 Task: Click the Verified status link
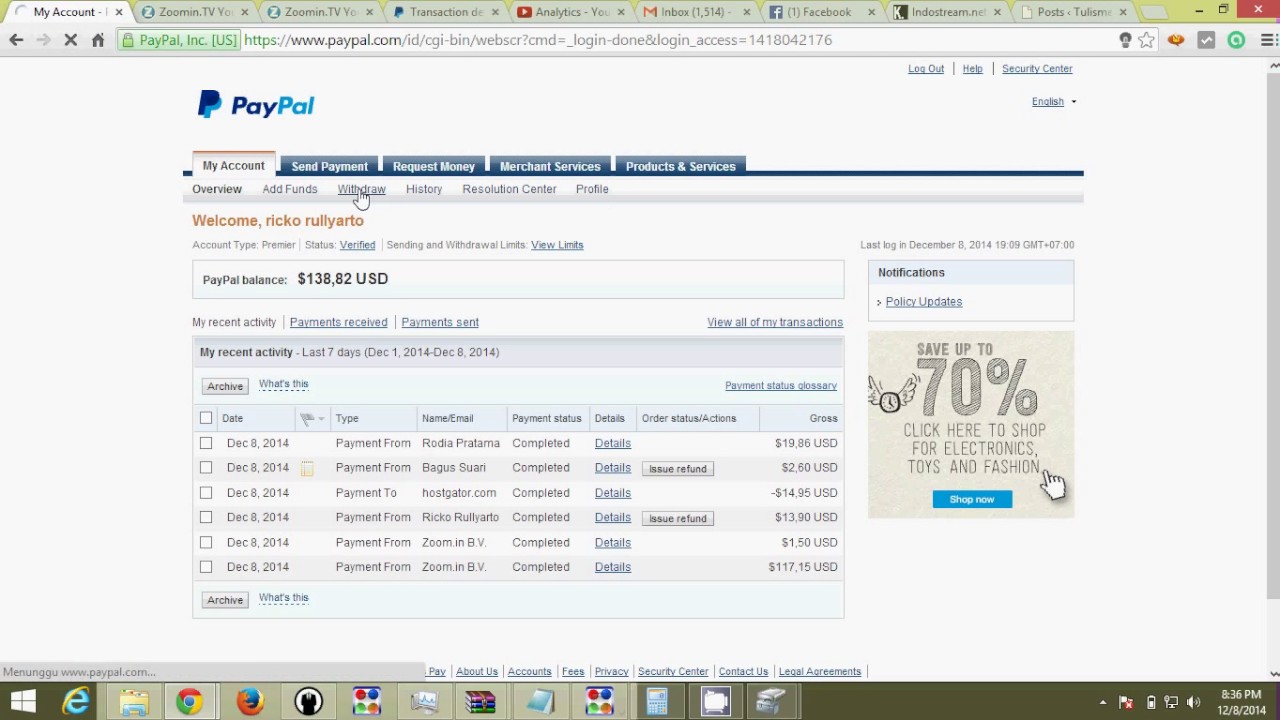pyautogui.click(x=357, y=245)
